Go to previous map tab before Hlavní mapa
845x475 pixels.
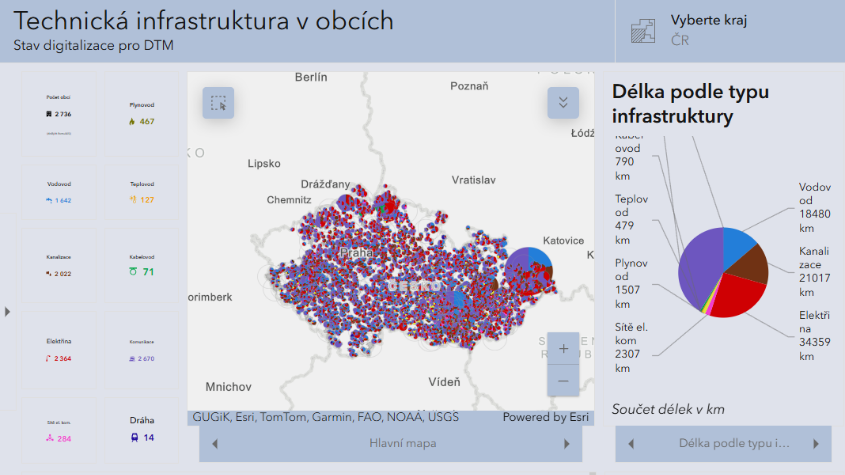pyautogui.click(x=215, y=443)
